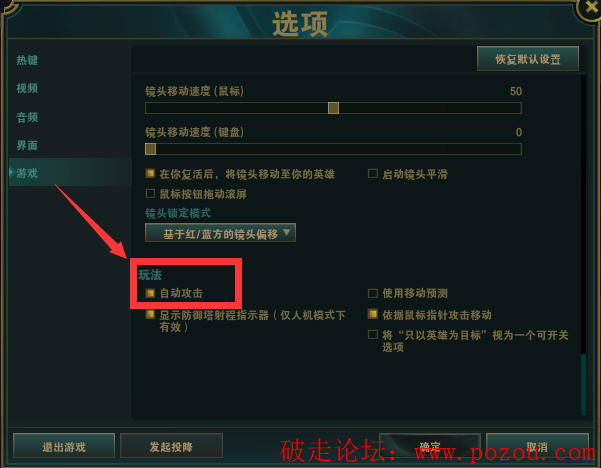Switch to the 音频 settings tab
Image resolution: width=601 pixels, height=468 pixels.
point(27,117)
